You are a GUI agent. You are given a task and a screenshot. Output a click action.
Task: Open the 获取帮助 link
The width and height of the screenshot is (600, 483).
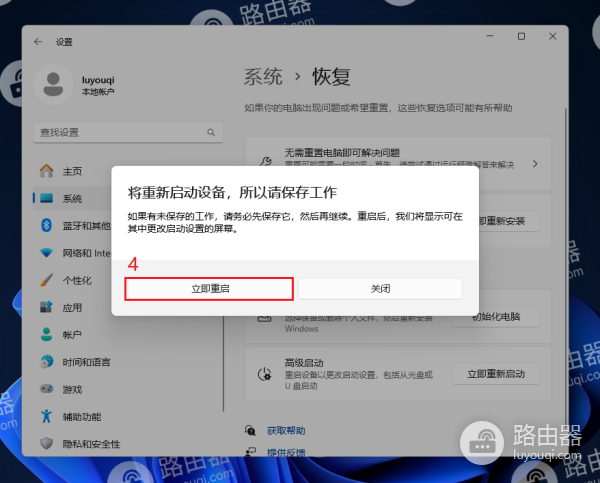(286, 431)
